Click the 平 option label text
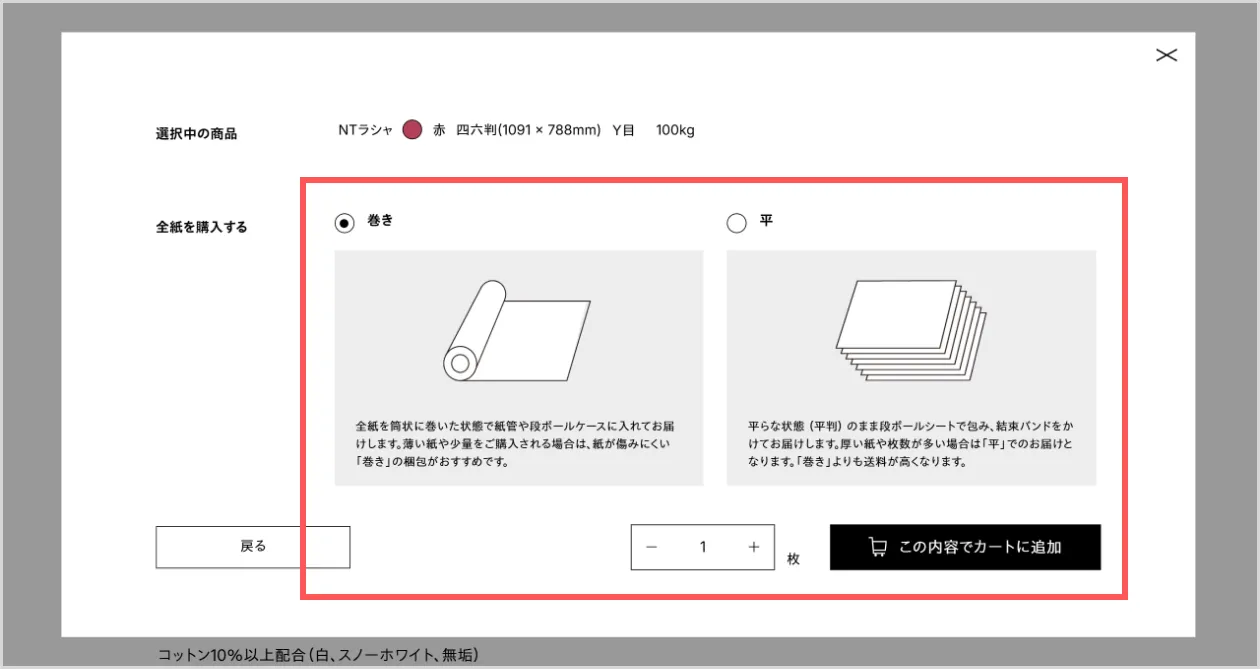The width and height of the screenshot is (1260, 669). (x=766, y=221)
